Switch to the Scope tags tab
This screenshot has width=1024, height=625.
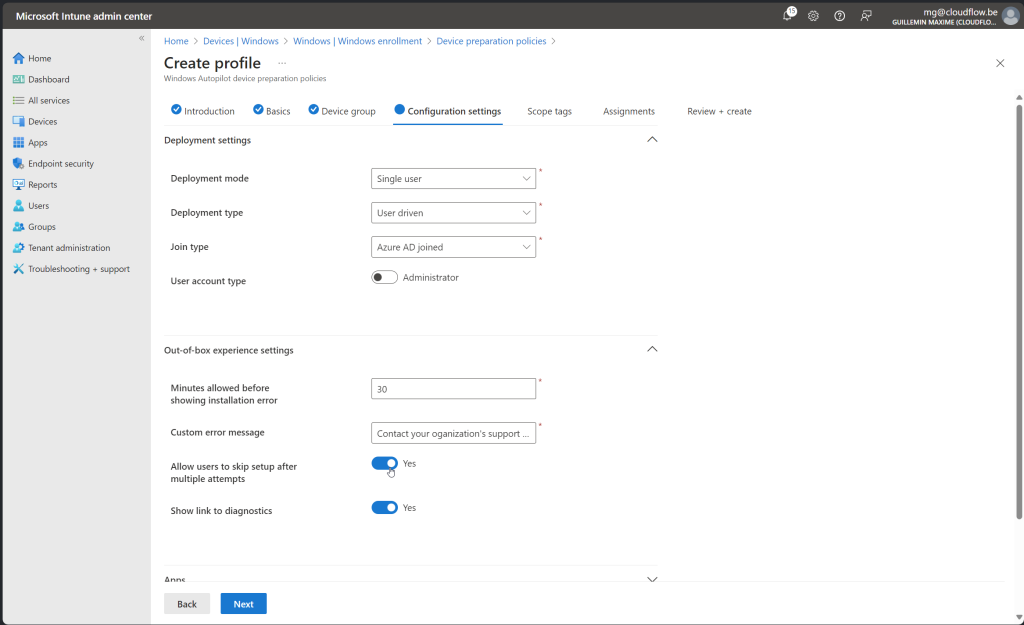[x=549, y=111]
